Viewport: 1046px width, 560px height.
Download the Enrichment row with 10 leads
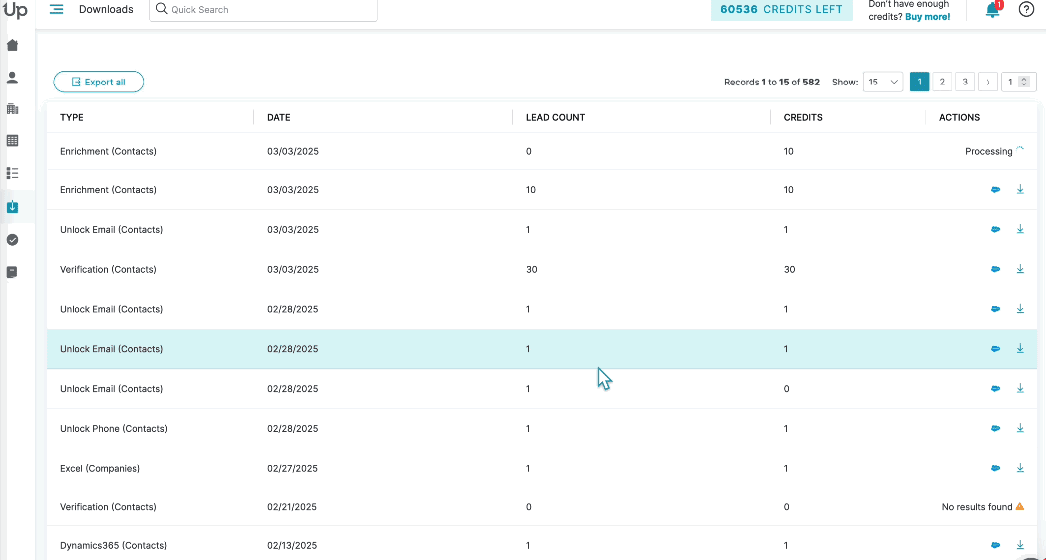tap(1020, 190)
